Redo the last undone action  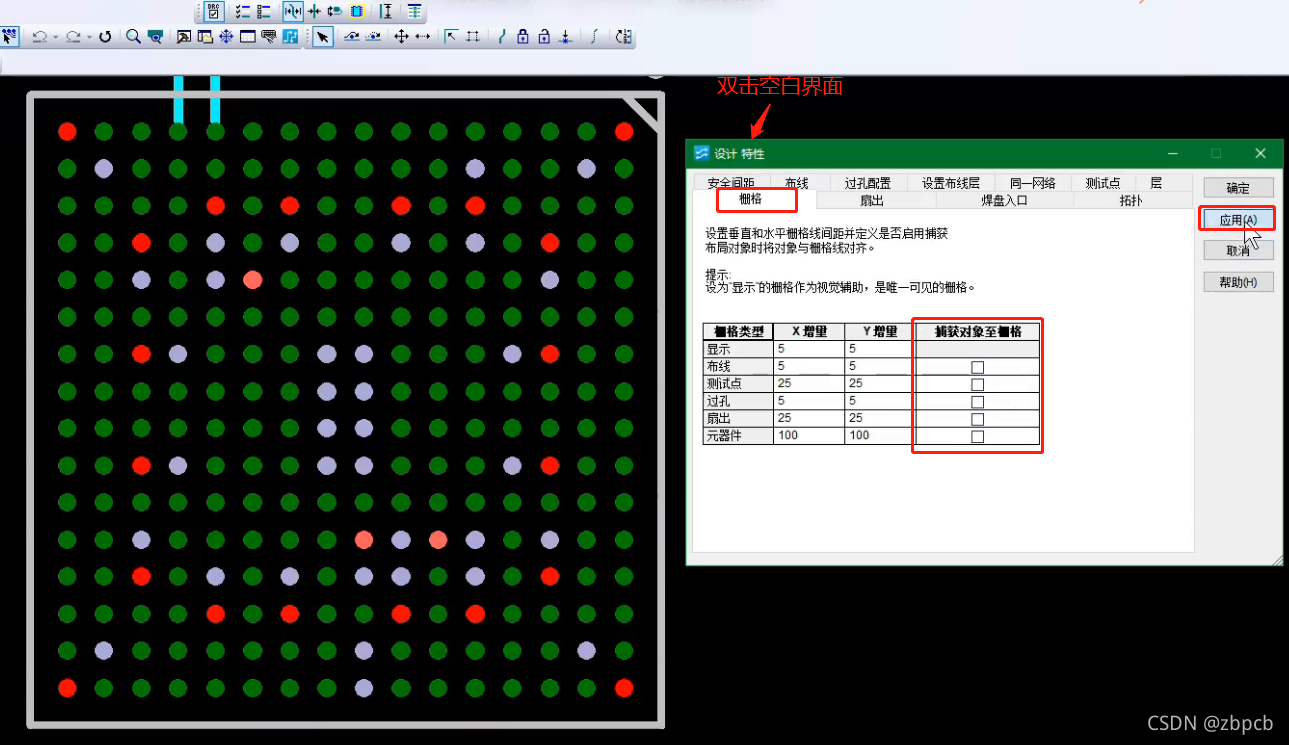pos(73,37)
